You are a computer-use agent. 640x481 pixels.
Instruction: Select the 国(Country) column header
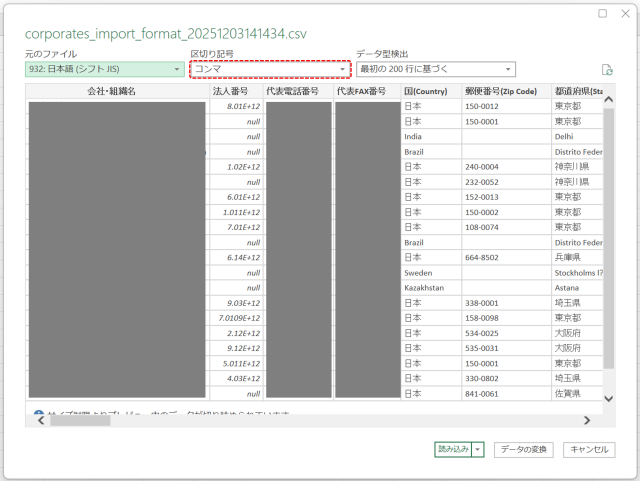tap(431, 91)
